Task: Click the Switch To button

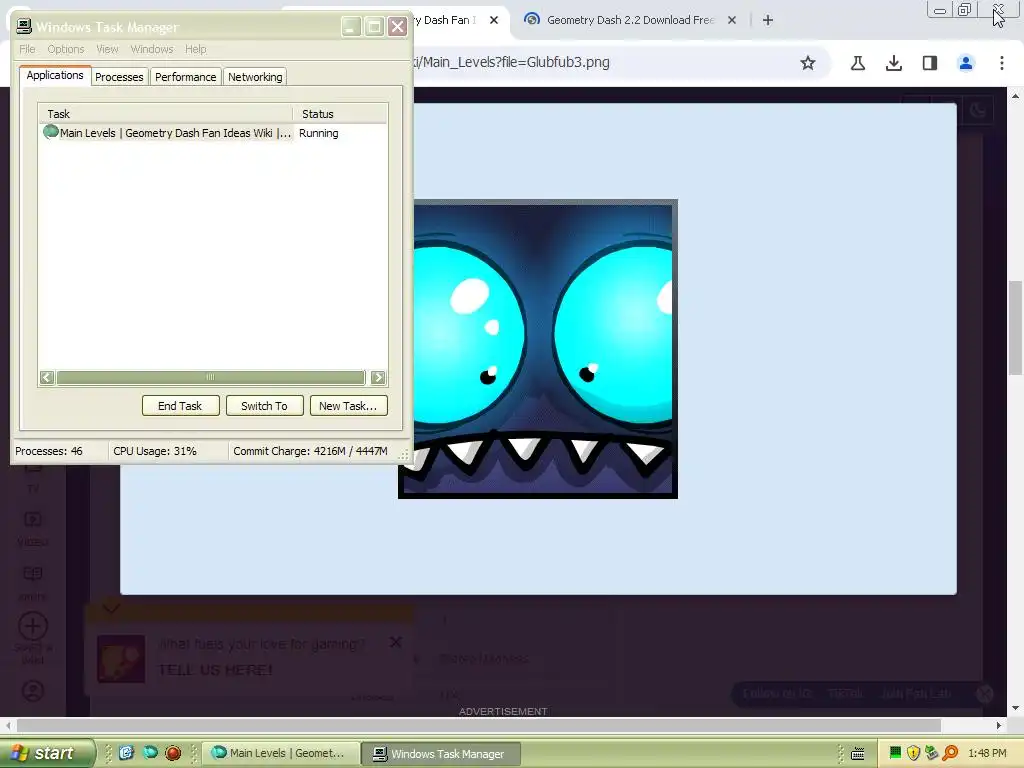Action: coord(264,406)
